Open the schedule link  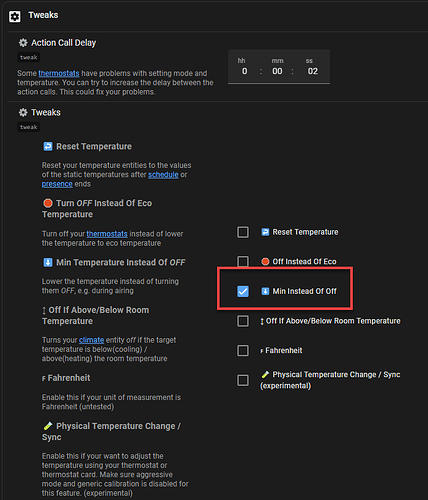pyautogui.click(x=163, y=174)
